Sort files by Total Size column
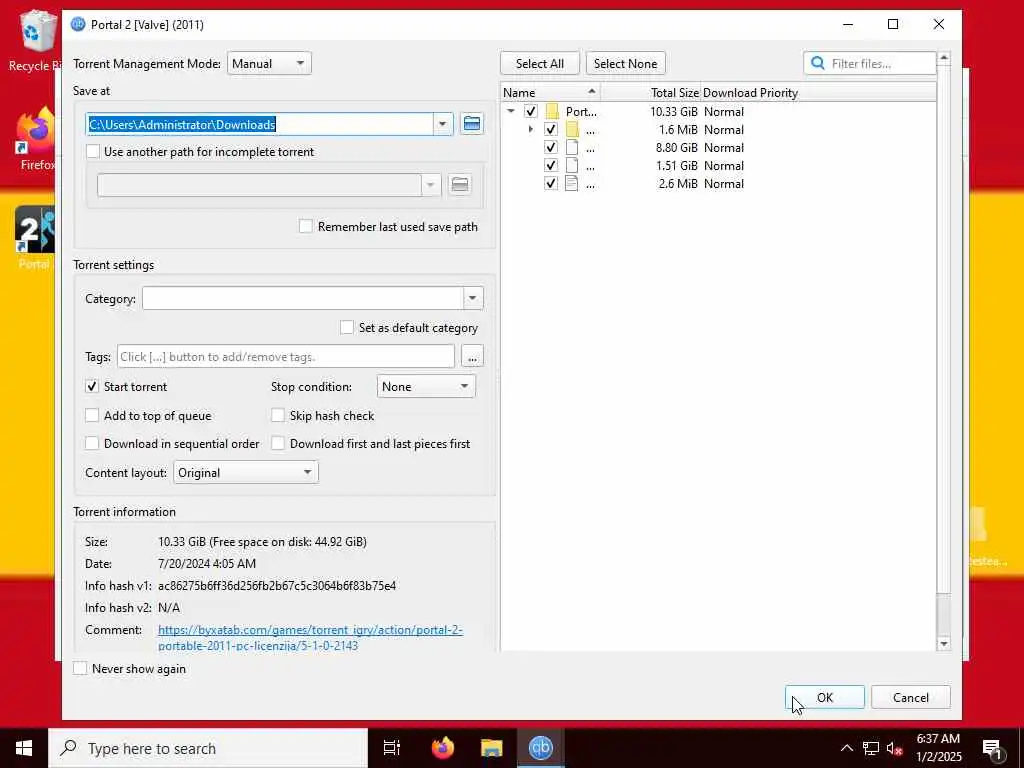This screenshot has height=768, width=1024. coord(650,92)
